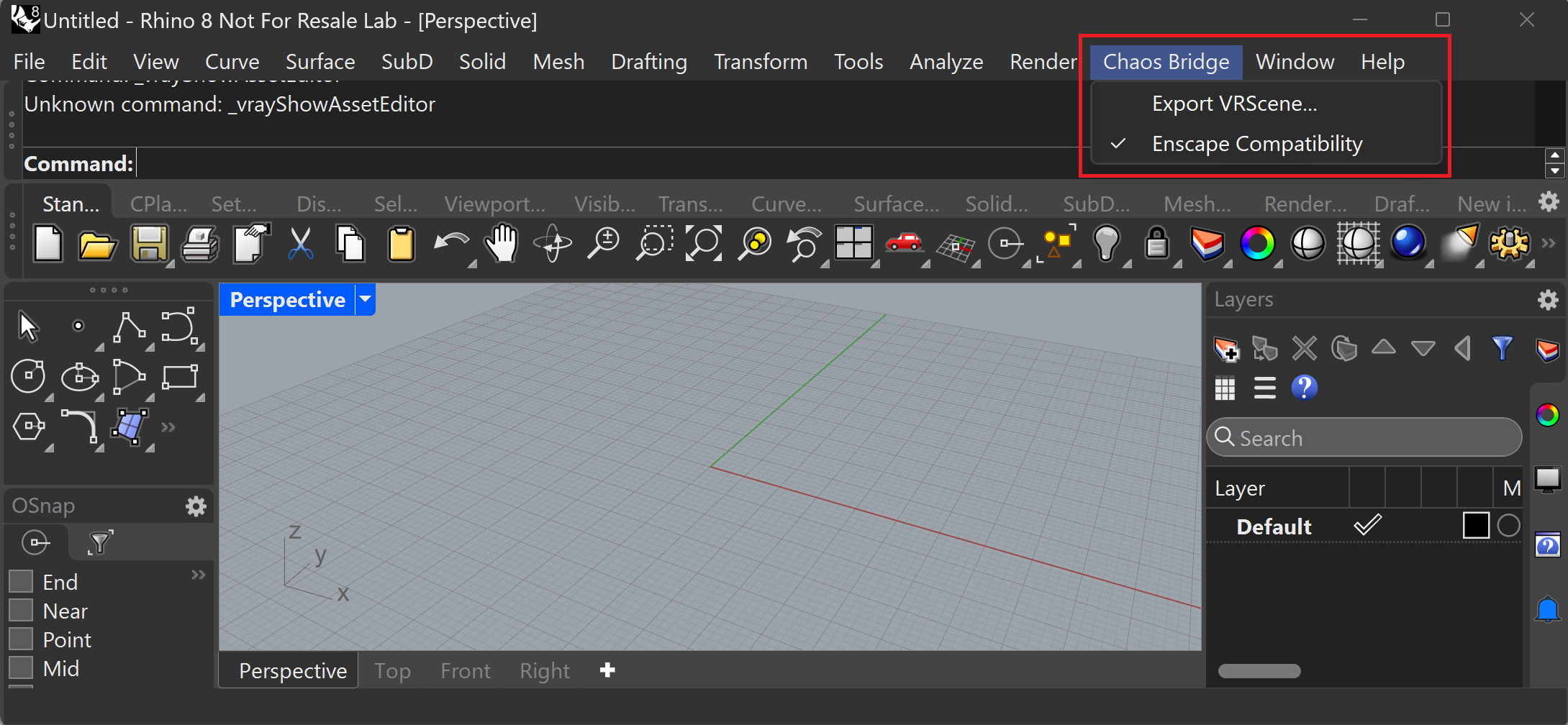Image resolution: width=1568 pixels, height=725 pixels.
Task: Open the File menu
Action: tap(30, 62)
